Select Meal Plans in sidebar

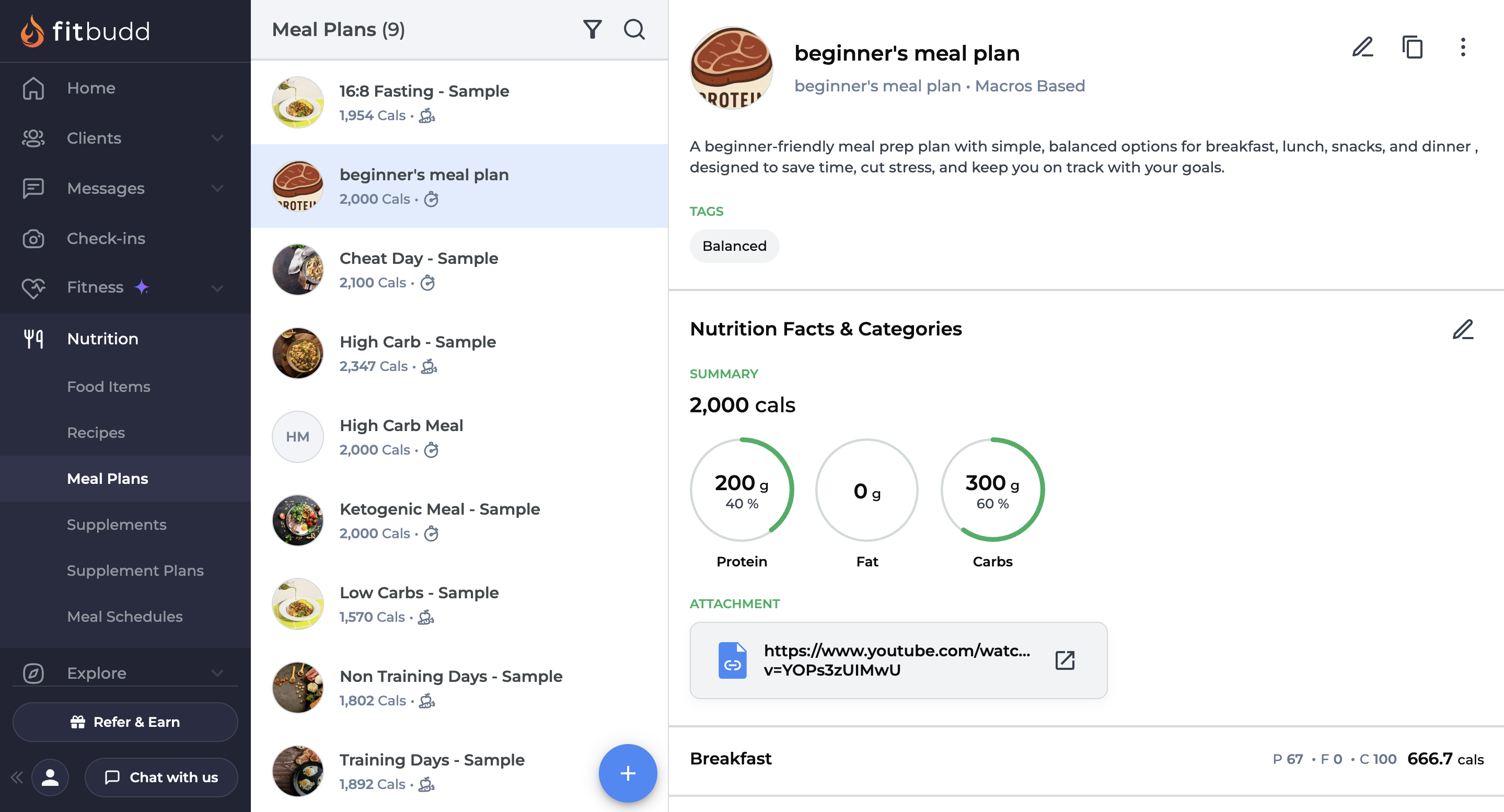pyautogui.click(x=125, y=479)
